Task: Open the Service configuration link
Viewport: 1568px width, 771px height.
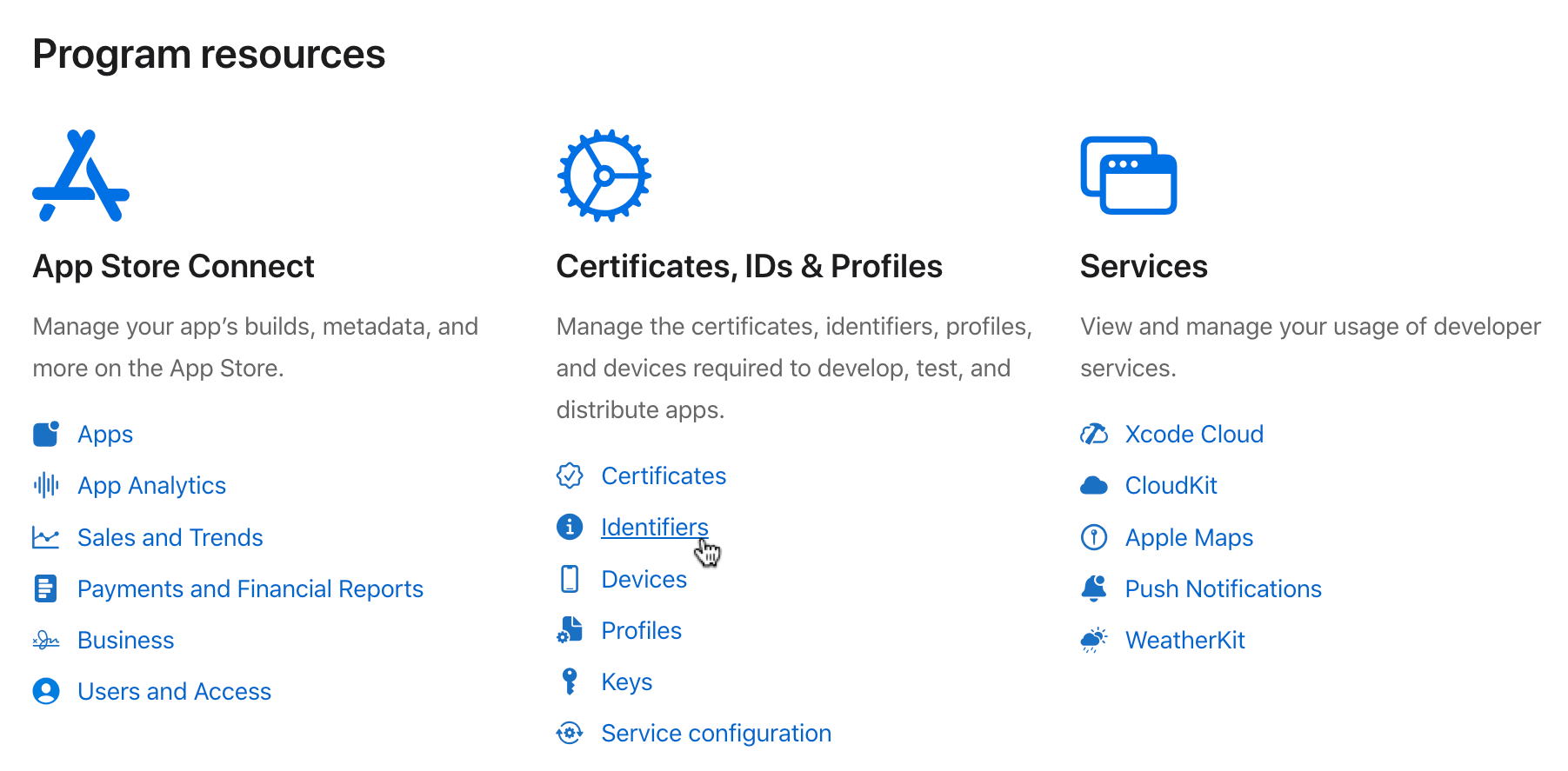Action: [717, 734]
